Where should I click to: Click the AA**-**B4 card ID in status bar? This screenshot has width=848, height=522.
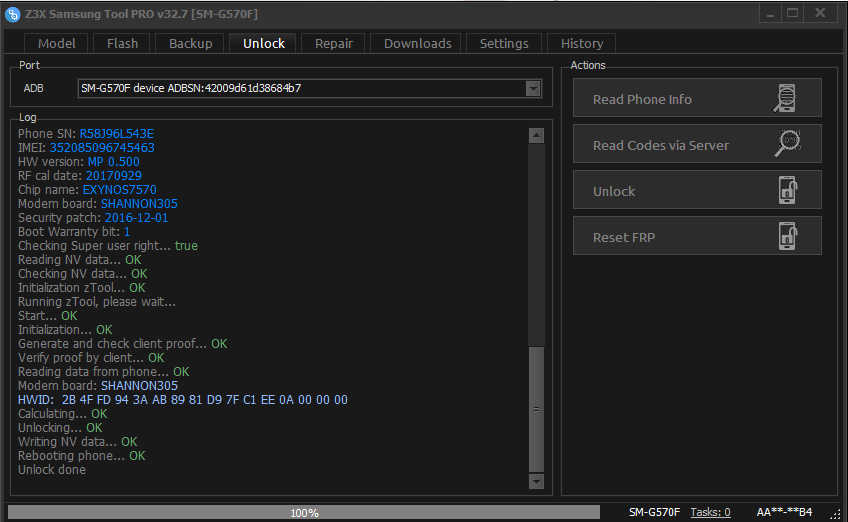click(x=784, y=512)
